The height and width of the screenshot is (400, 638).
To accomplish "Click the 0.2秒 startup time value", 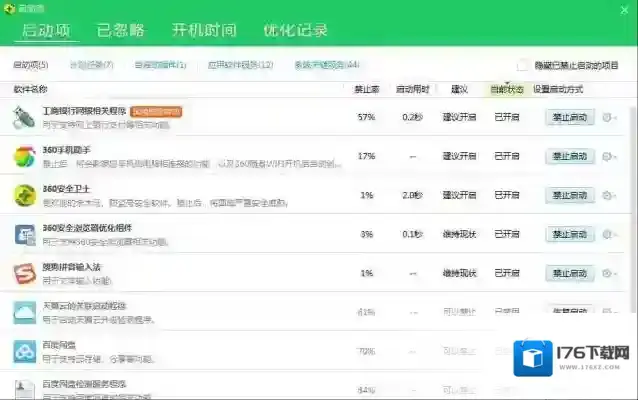I will pos(413,117).
